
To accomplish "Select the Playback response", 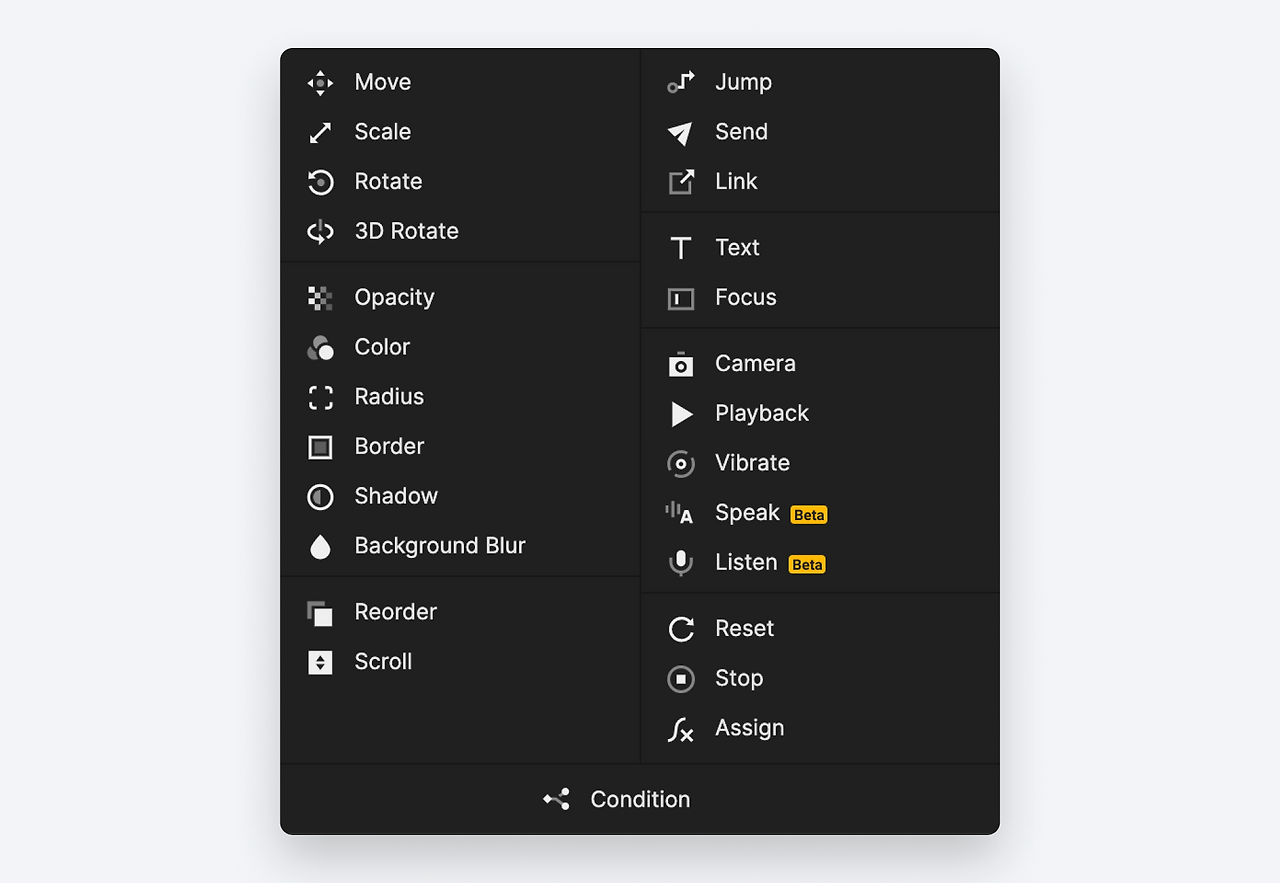I will click(761, 414).
